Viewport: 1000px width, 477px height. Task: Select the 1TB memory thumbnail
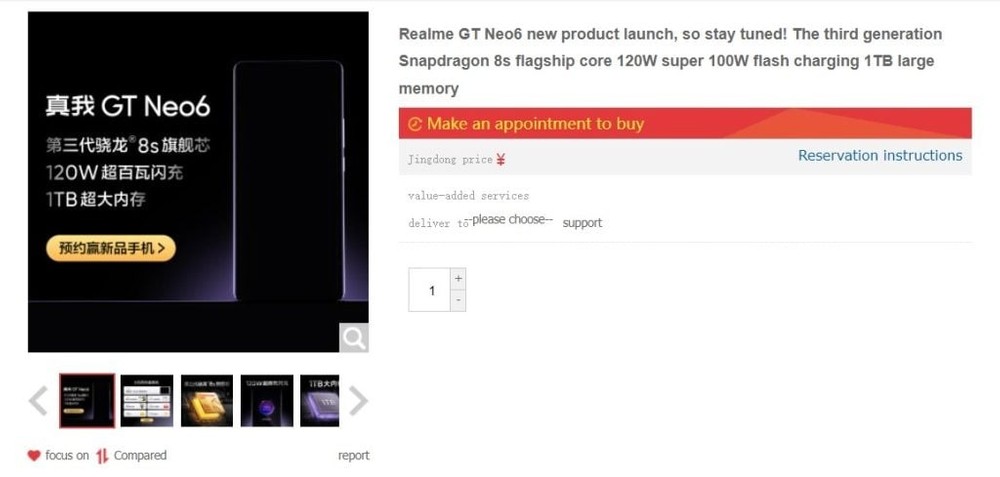point(320,400)
